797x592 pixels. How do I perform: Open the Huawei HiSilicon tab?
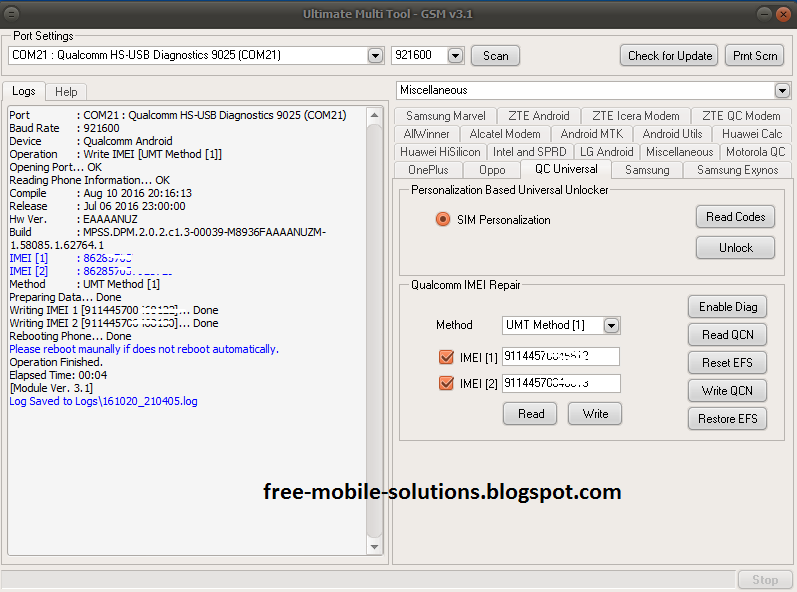pyautogui.click(x=440, y=152)
